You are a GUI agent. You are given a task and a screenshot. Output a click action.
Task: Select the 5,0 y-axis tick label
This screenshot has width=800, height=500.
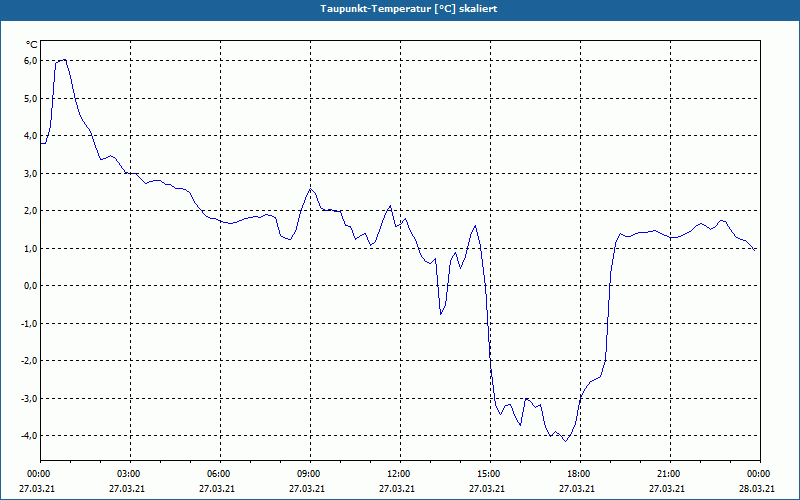(x=31, y=98)
